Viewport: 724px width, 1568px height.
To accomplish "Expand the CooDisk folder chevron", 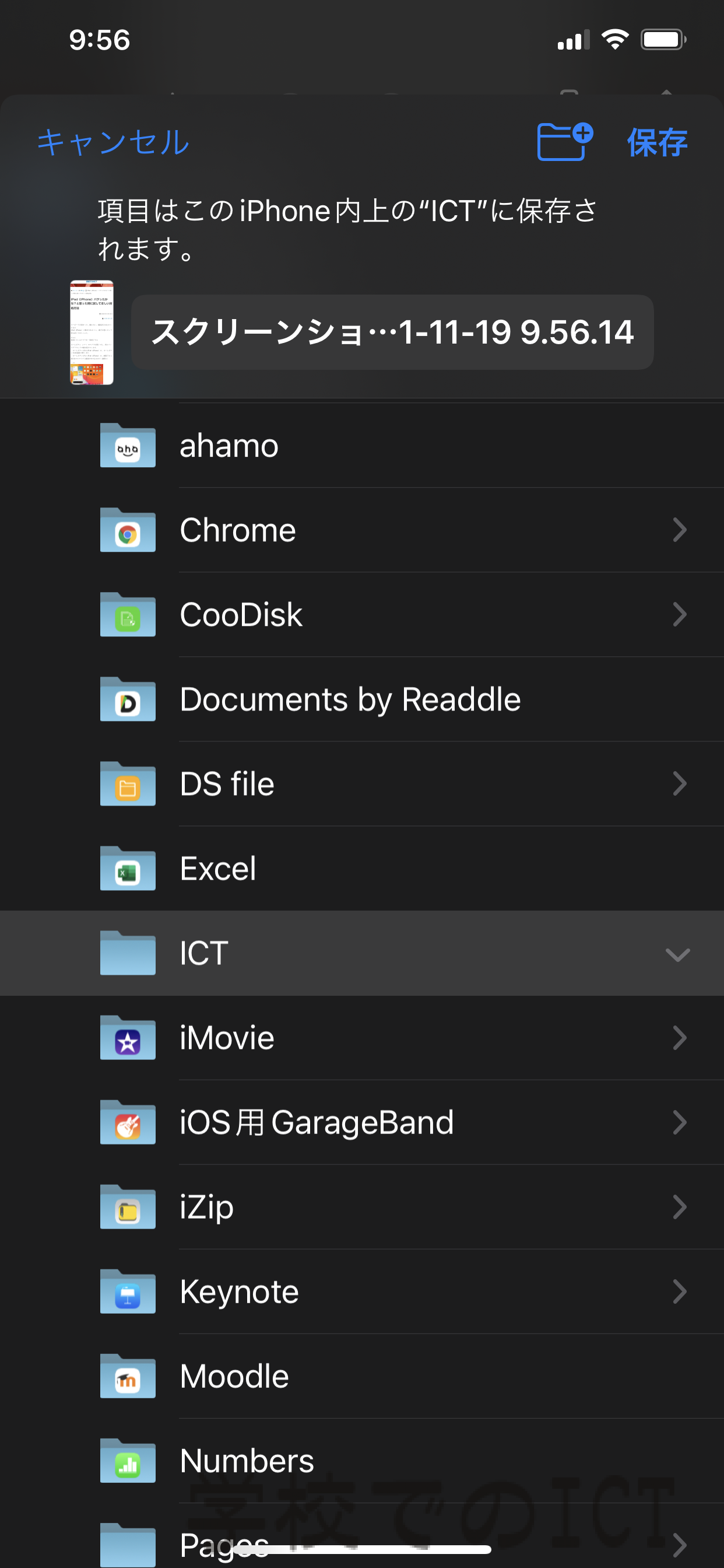I will tap(680, 615).
